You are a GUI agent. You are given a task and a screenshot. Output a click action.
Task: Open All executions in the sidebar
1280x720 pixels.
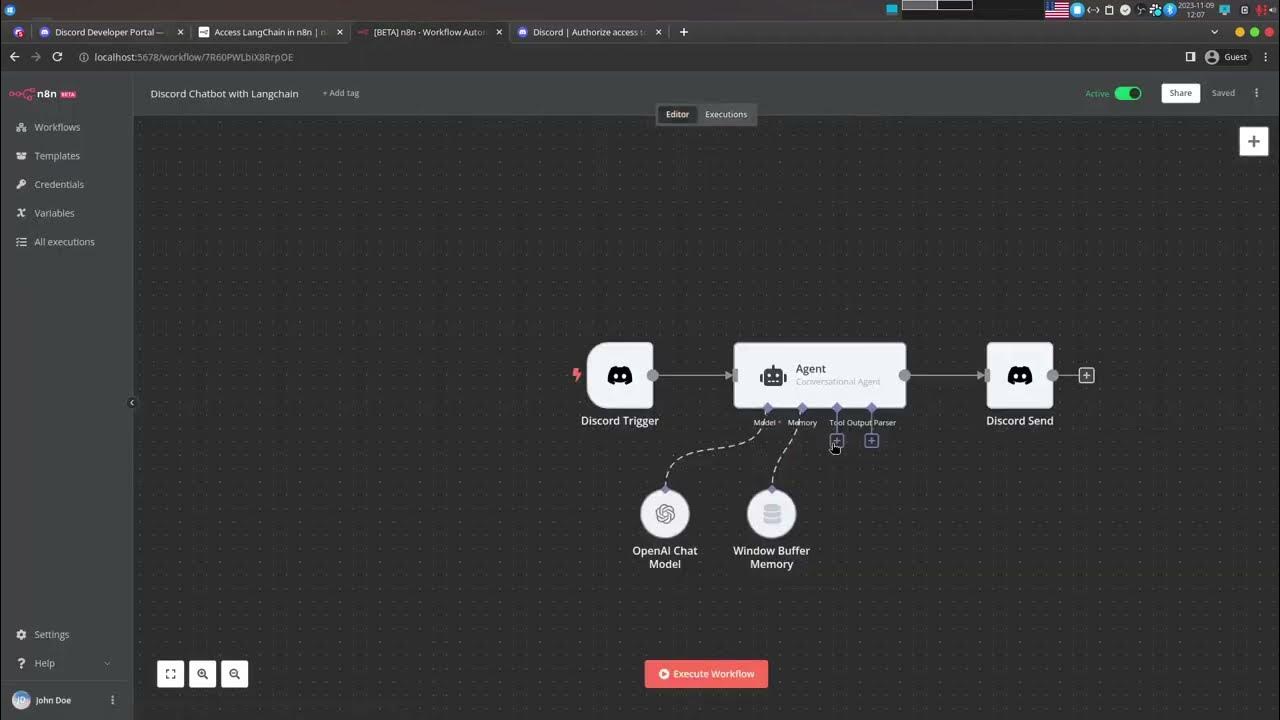point(64,242)
